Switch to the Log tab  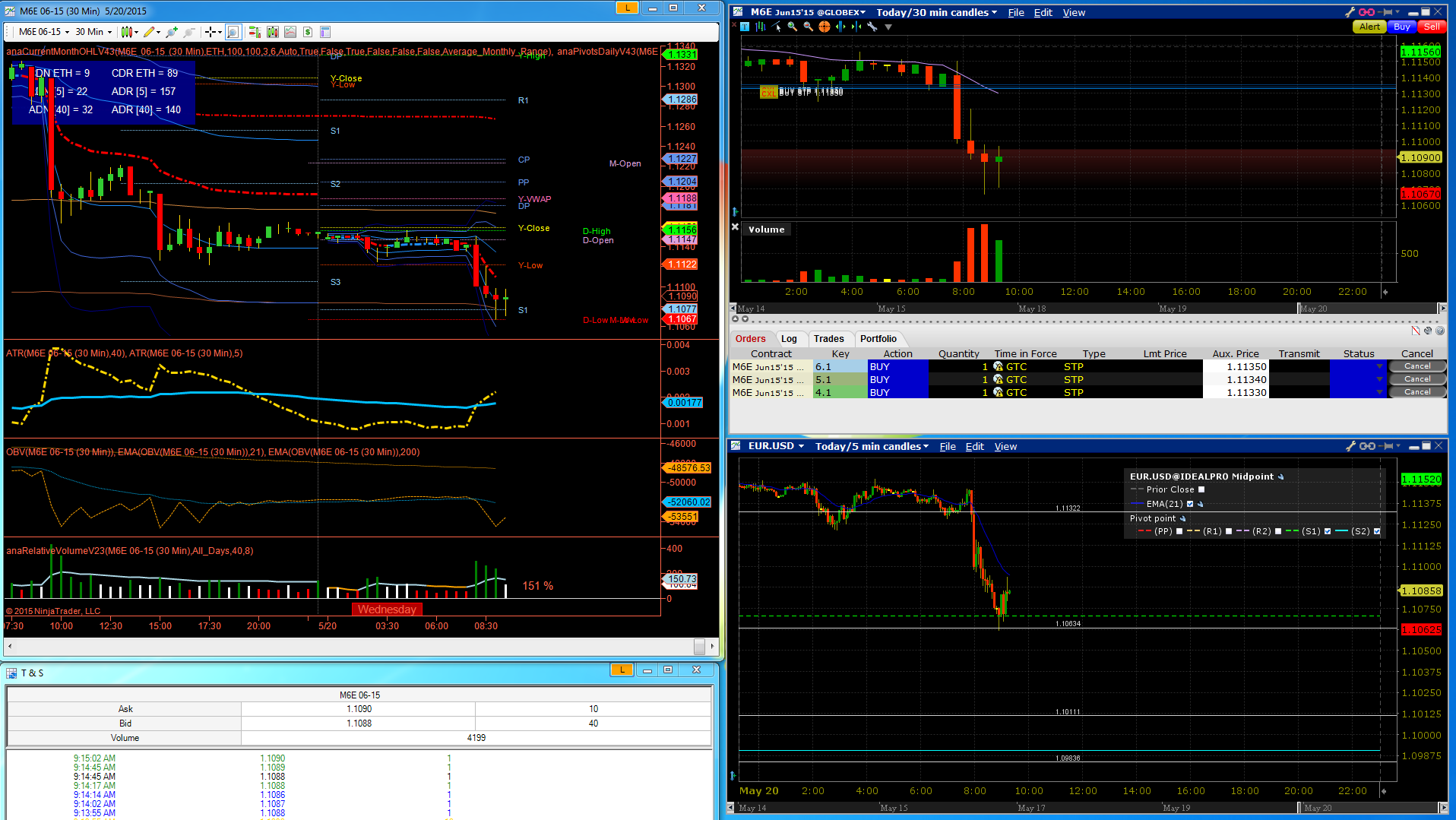[x=789, y=339]
